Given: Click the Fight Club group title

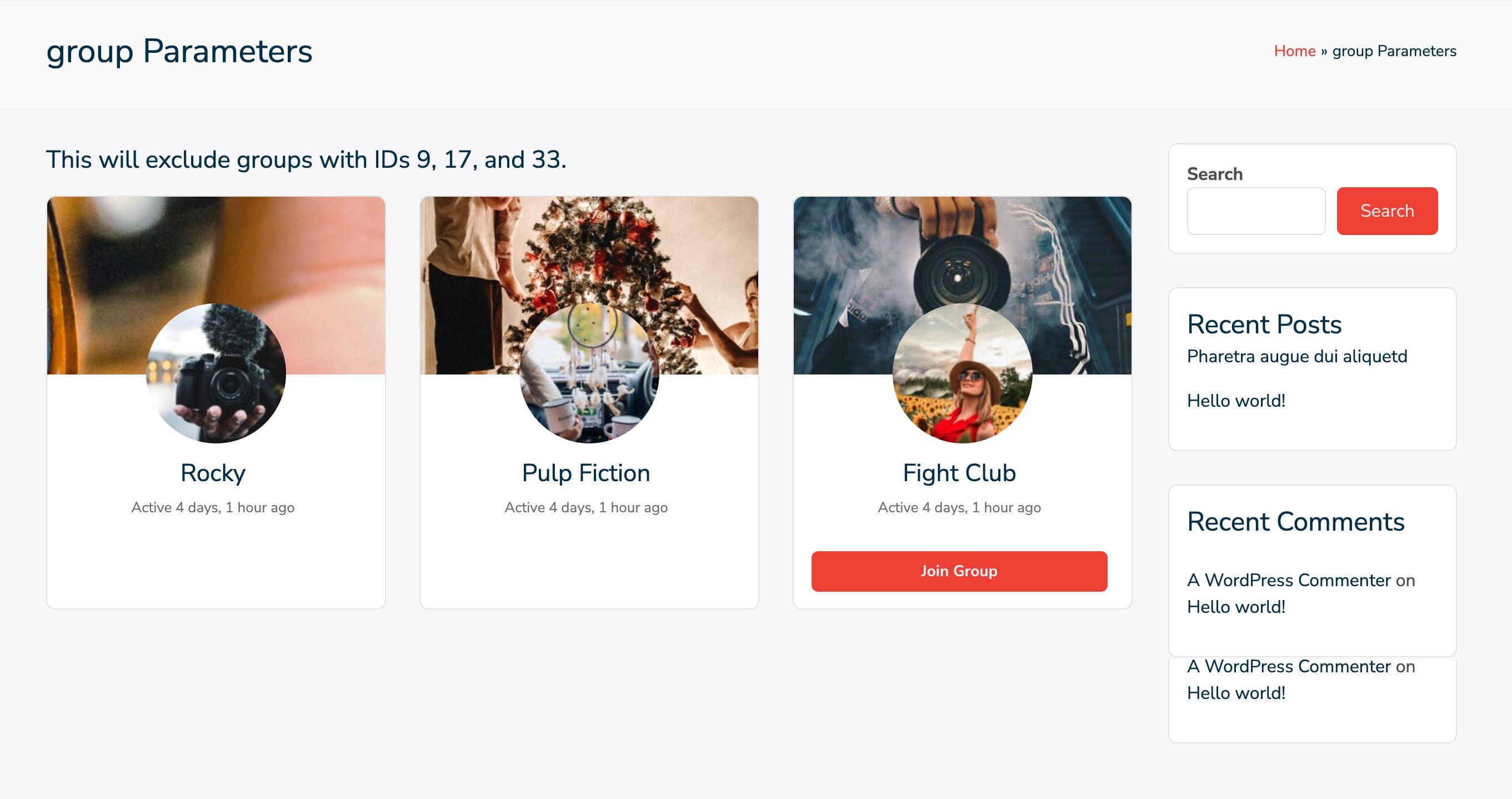Looking at the screenshot, I should pyautogui.click(x=959, y=473).
